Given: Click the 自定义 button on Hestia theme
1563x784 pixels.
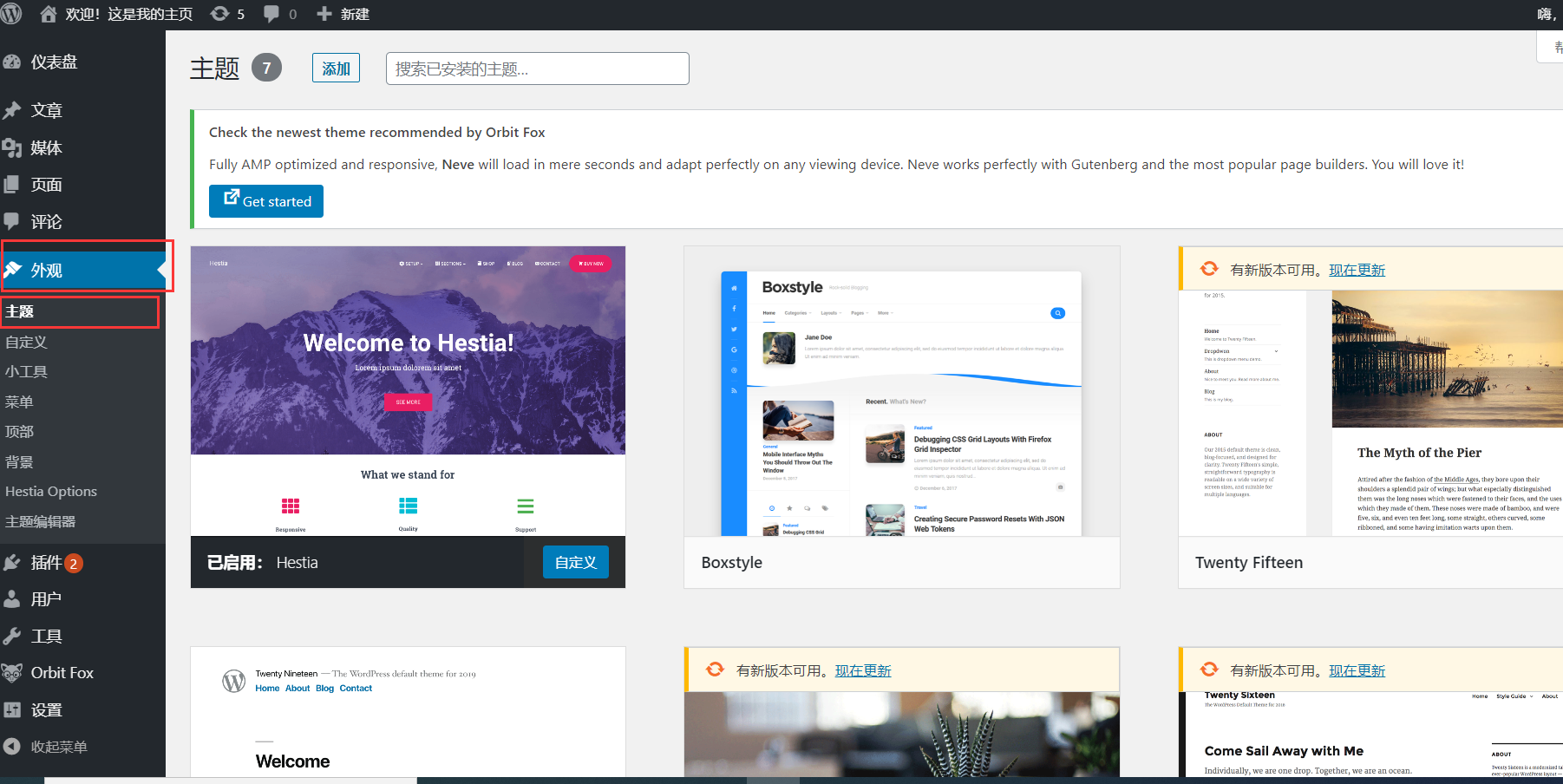Looking at the screenshot, I should [576, 562].
